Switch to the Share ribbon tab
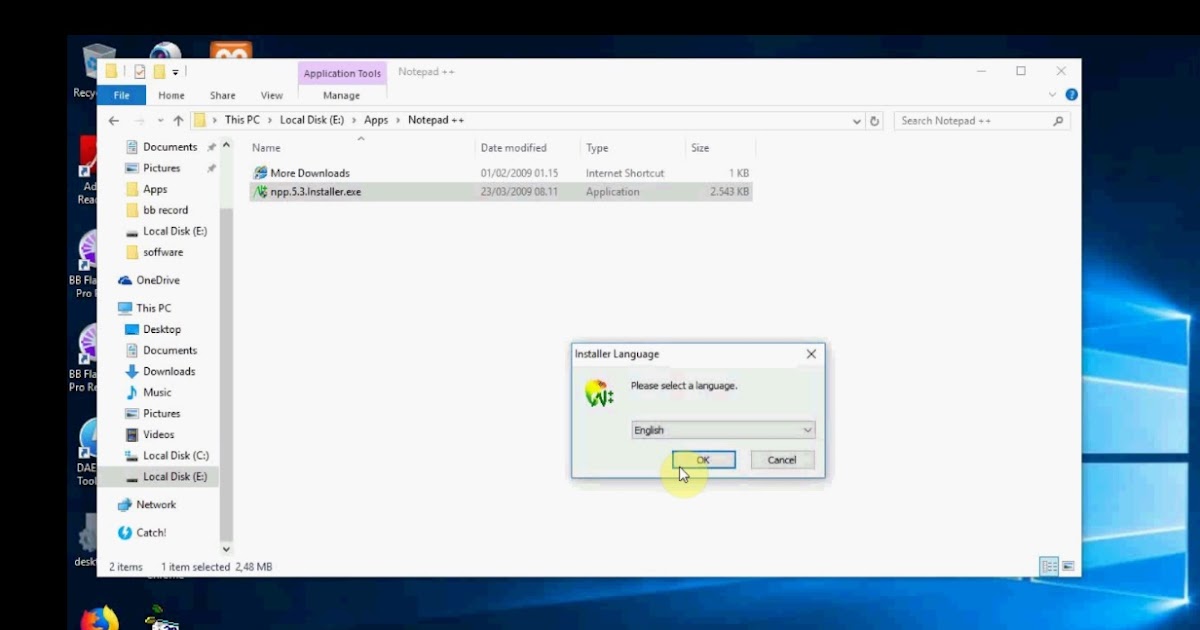The height and width of the screenshot is (630, 1200). click(x=223, y=95)
